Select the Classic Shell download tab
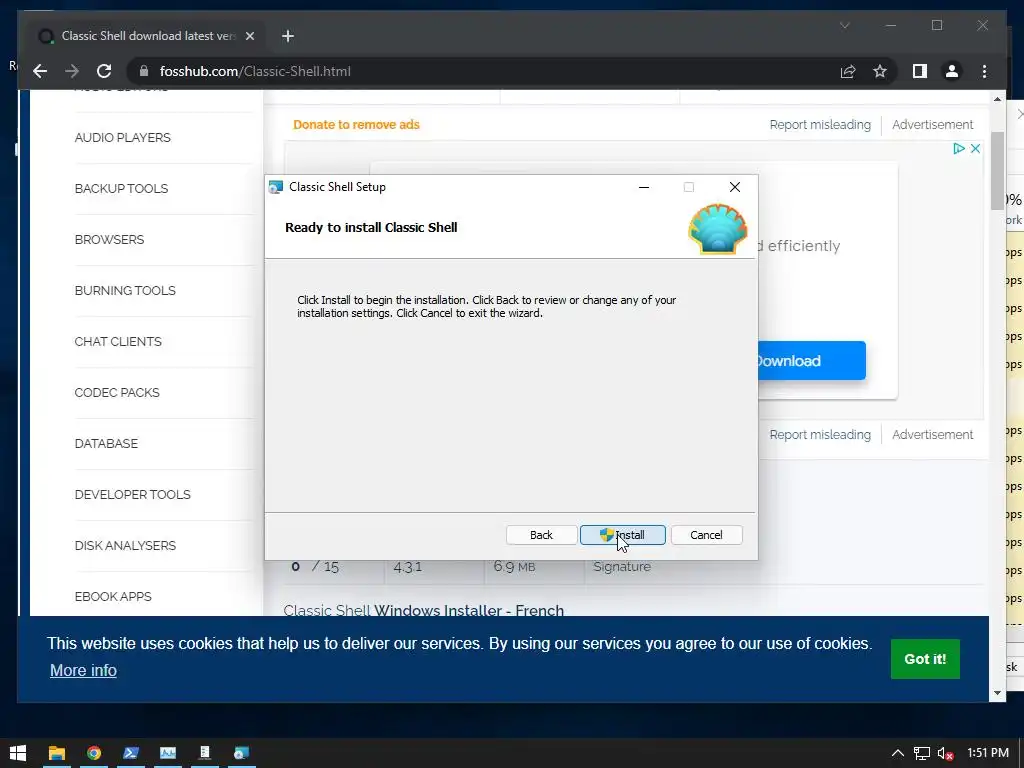 click(147, 36)
